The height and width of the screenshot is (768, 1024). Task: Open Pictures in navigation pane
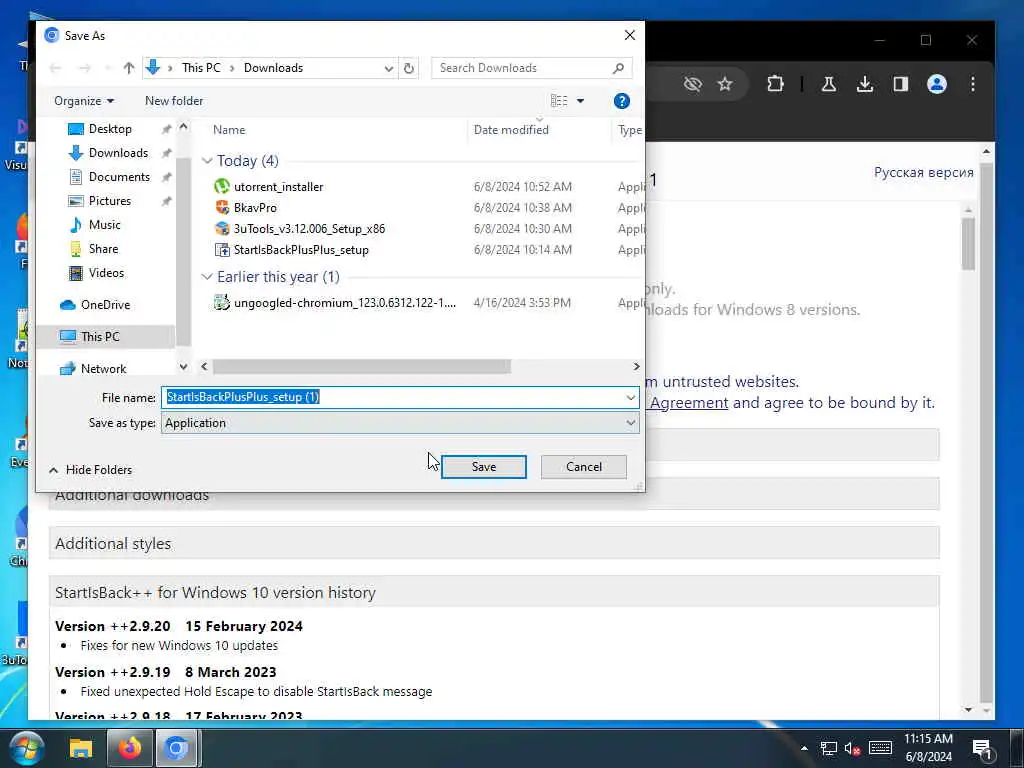110,200
